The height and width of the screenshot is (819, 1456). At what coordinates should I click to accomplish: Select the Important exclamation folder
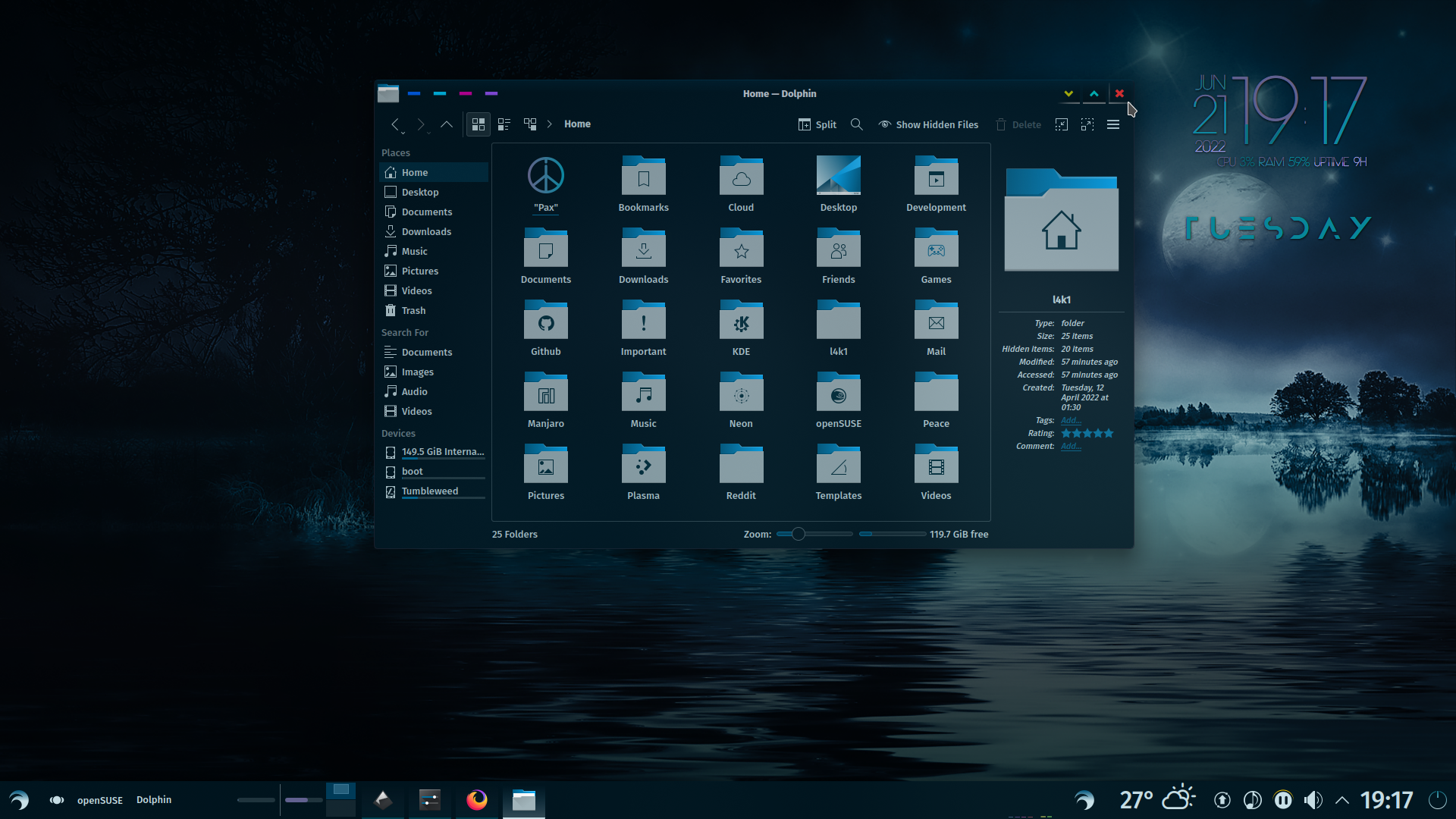pos(643,320)
